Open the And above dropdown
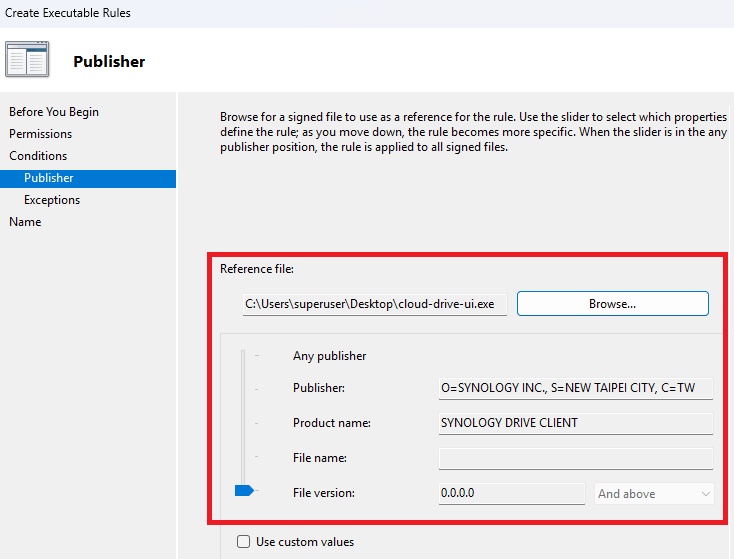 pyautogui.click(x=654, y=493)
